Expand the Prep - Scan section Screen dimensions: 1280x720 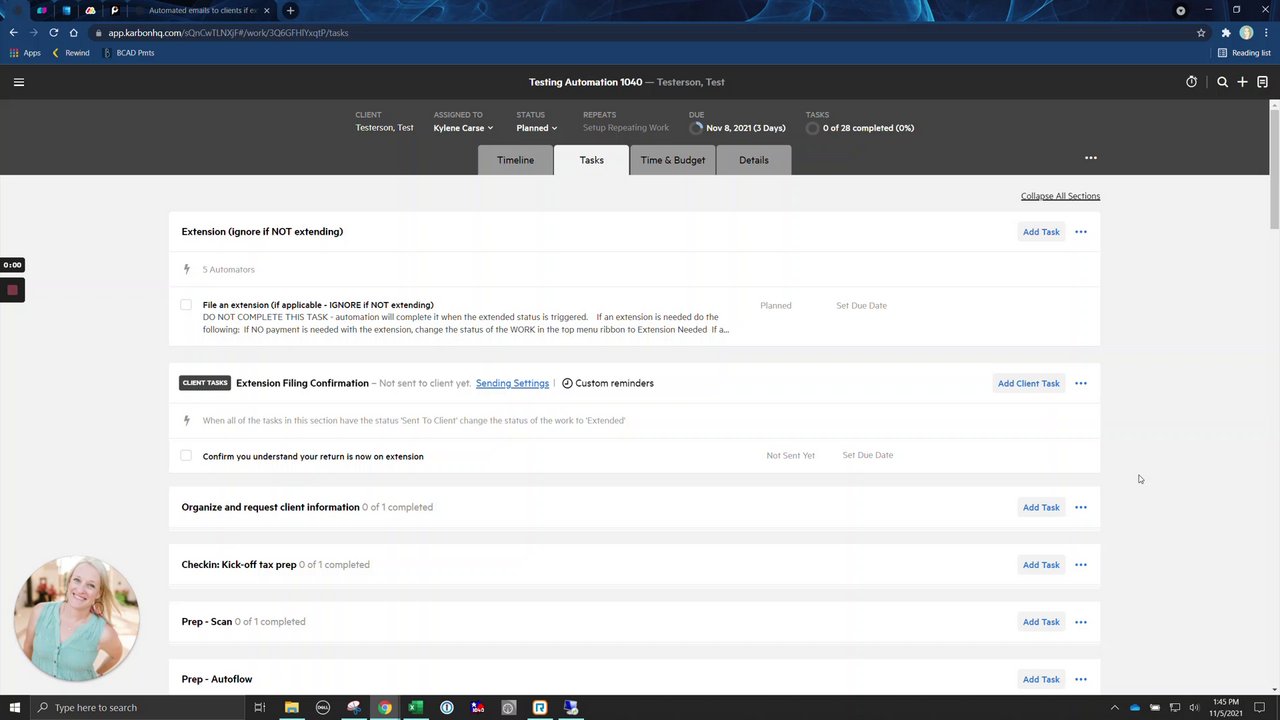click(x=207, y=622)
